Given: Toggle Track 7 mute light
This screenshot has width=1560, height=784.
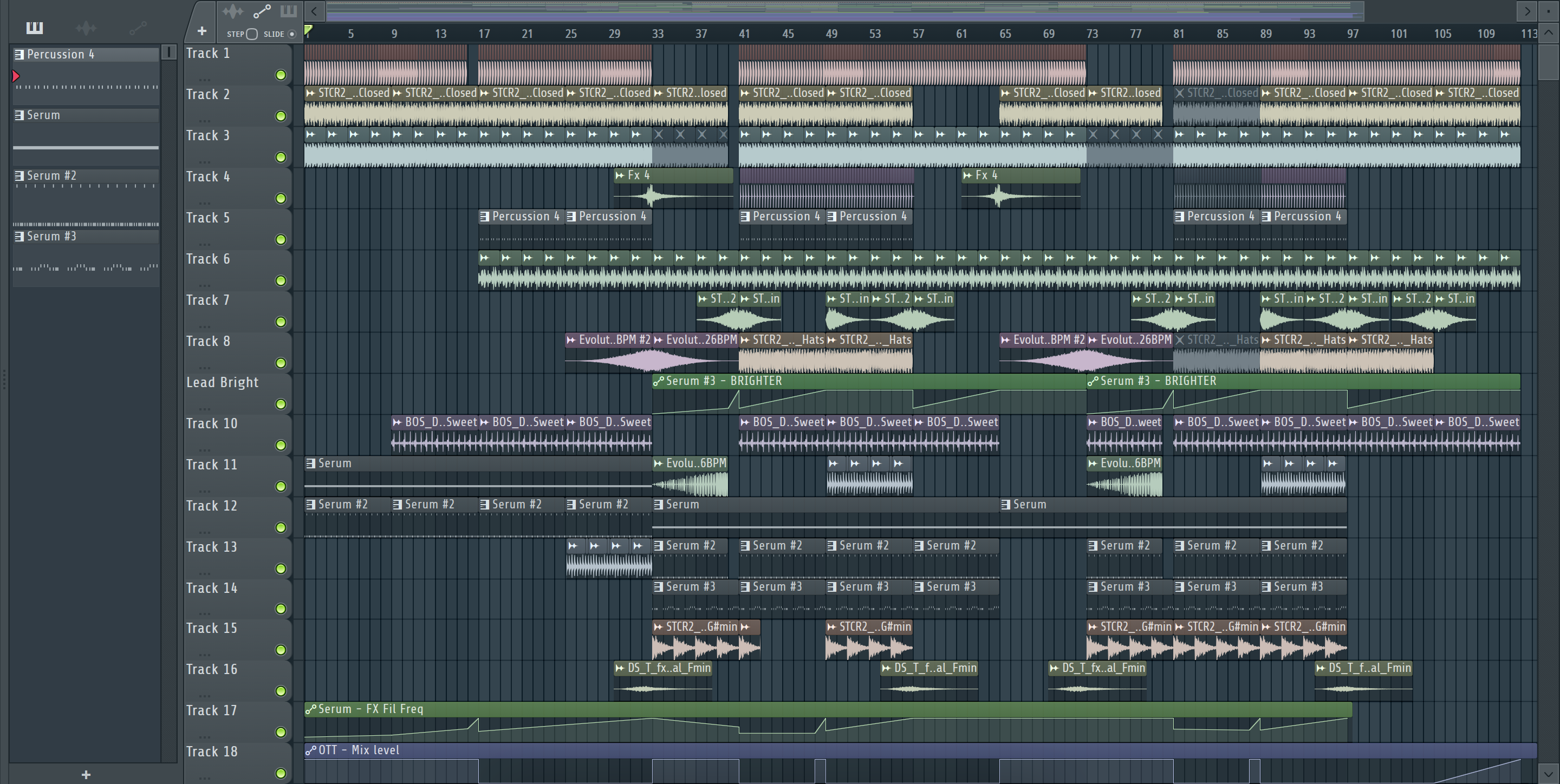Looking at the screenshot, I should click(x=281, y=322).
